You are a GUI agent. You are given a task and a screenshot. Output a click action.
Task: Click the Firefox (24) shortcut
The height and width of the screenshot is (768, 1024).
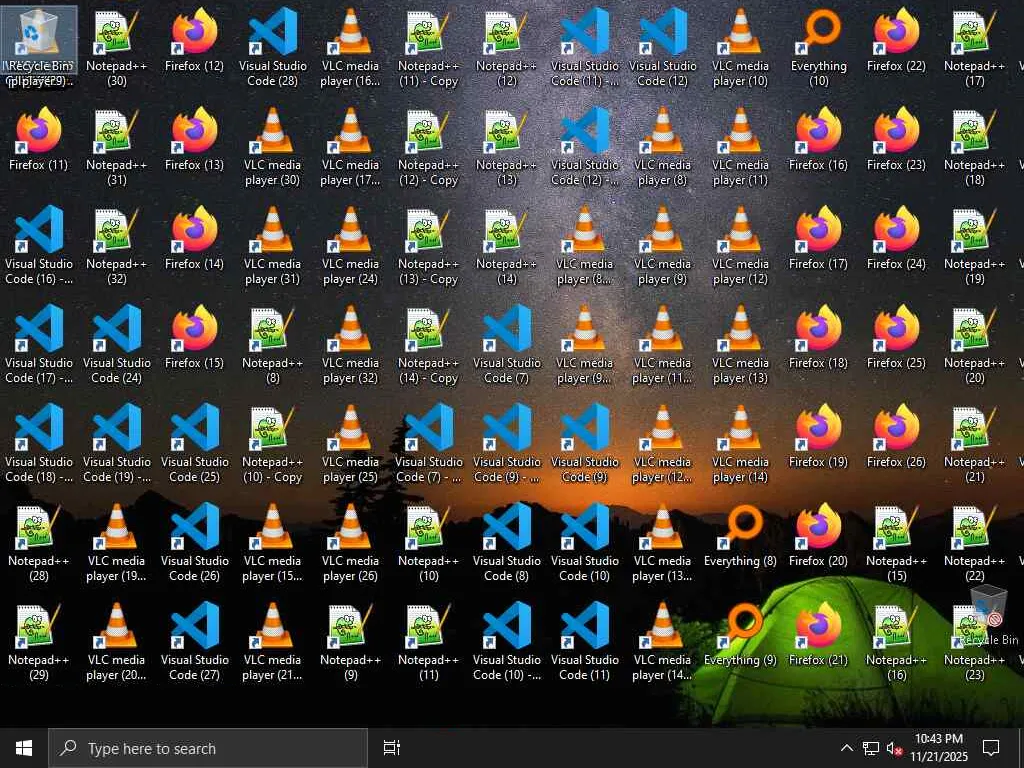[x=896, y=239]
